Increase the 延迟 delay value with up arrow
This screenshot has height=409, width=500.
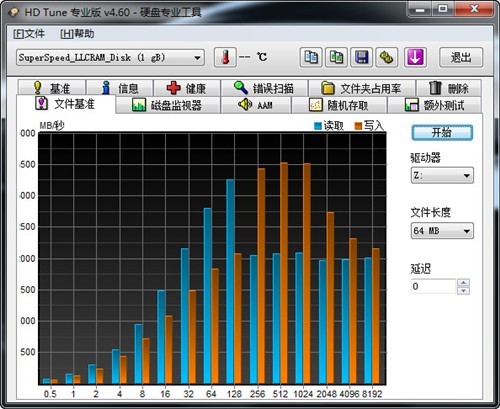click(x=463, y=283)
